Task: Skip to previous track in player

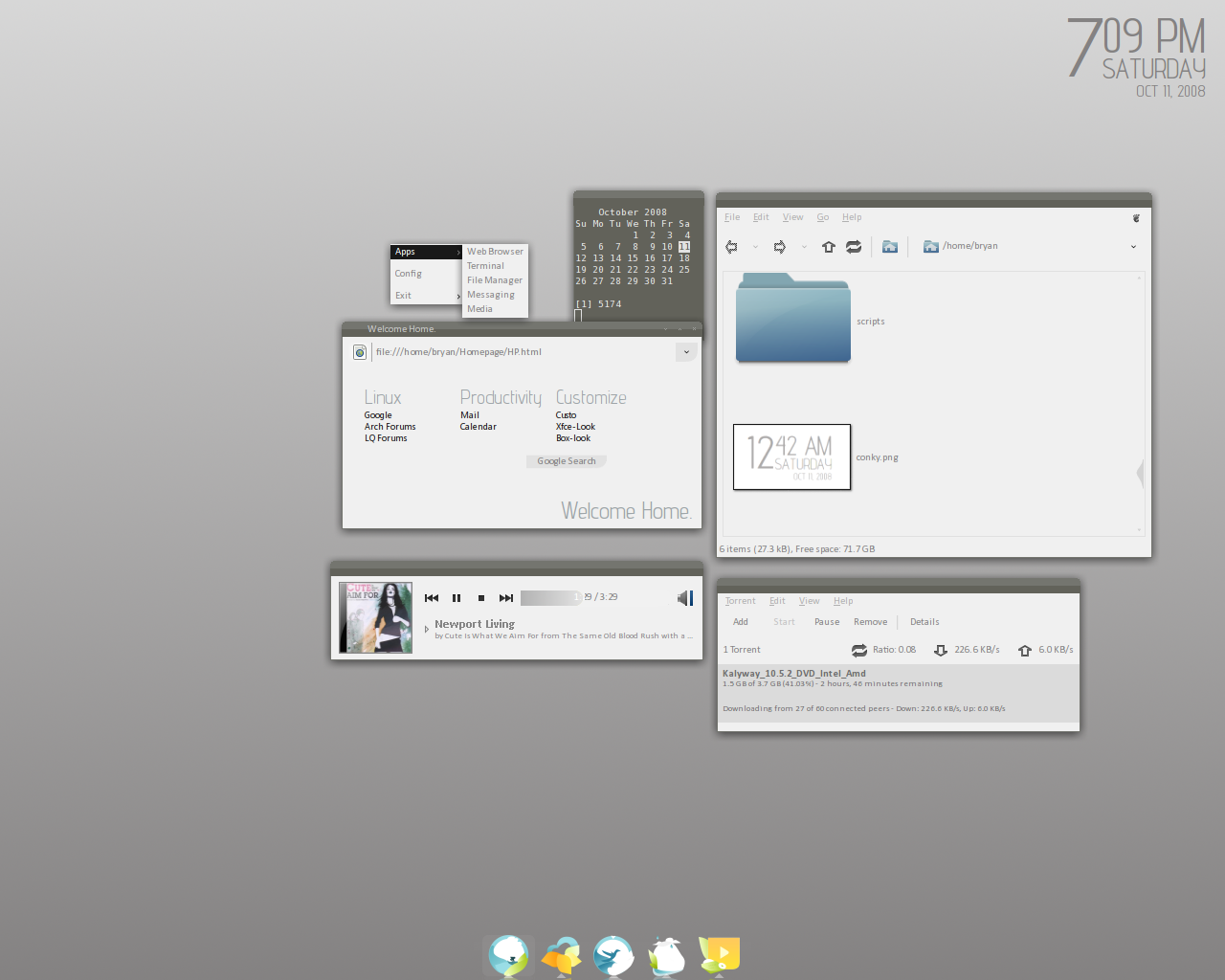Action: [432, 598]
